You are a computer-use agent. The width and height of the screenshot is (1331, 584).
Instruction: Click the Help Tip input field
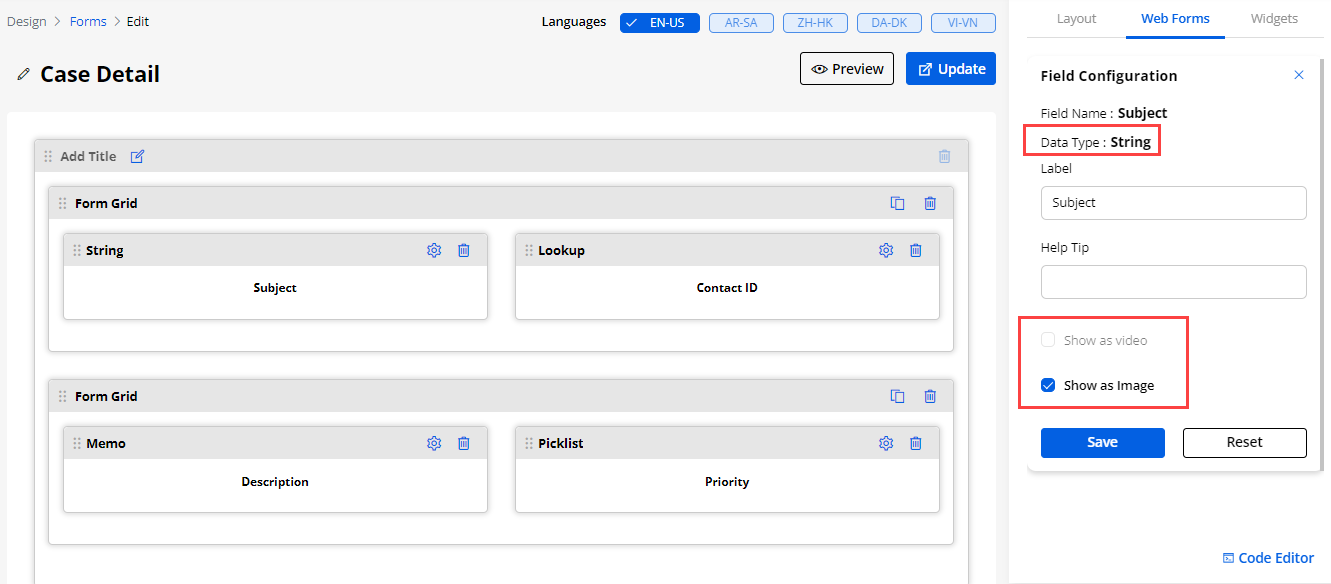[1173, 282]
